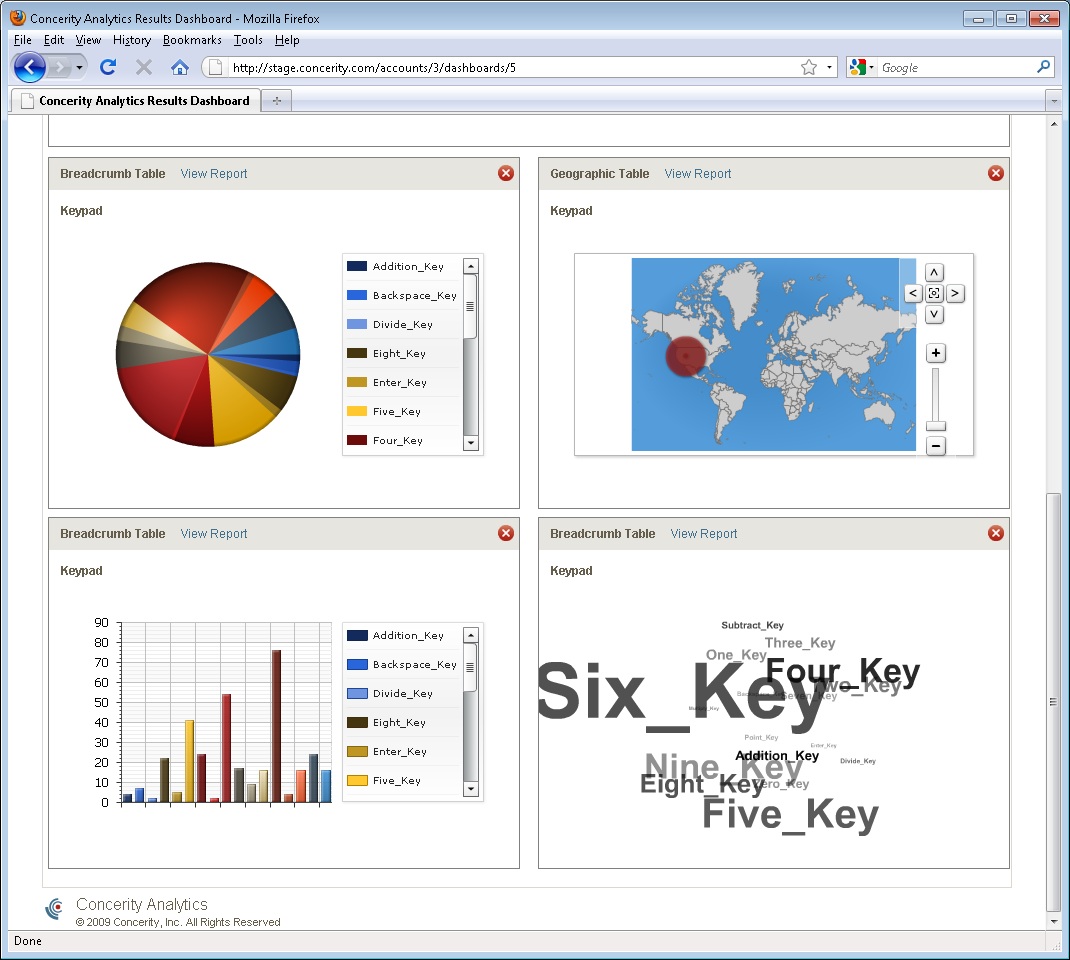This screenshot has height=960, width=1070.
Task: Open the History menu
Action: tap(132, 40)
